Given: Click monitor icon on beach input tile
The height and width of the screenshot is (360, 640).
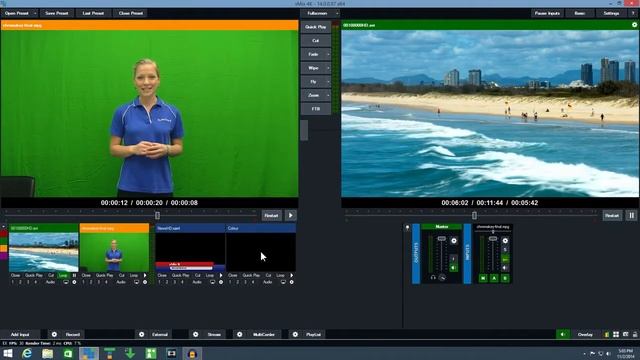Looking at the screenshot, I should [66, 282].
